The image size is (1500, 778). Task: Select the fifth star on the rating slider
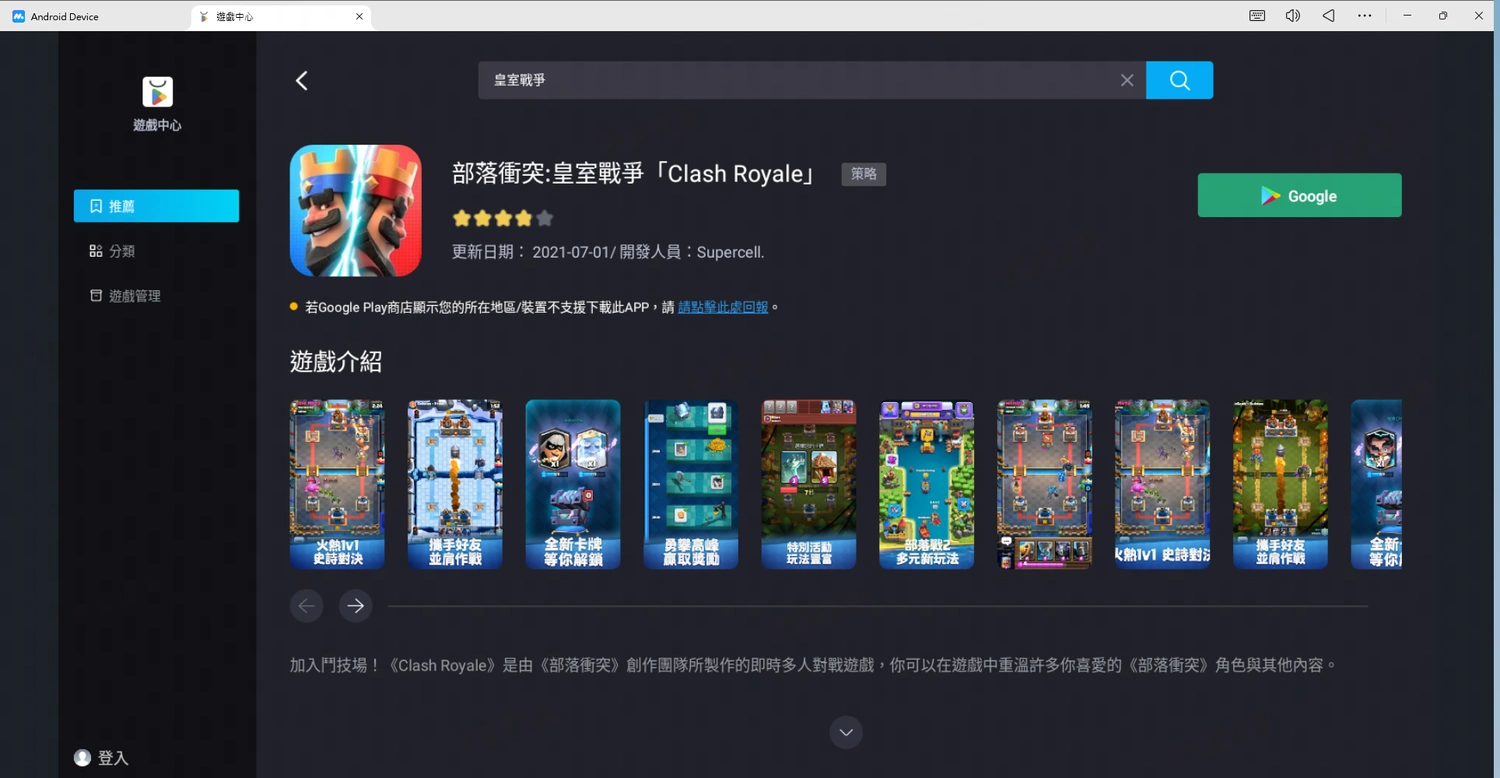point(544,218)
